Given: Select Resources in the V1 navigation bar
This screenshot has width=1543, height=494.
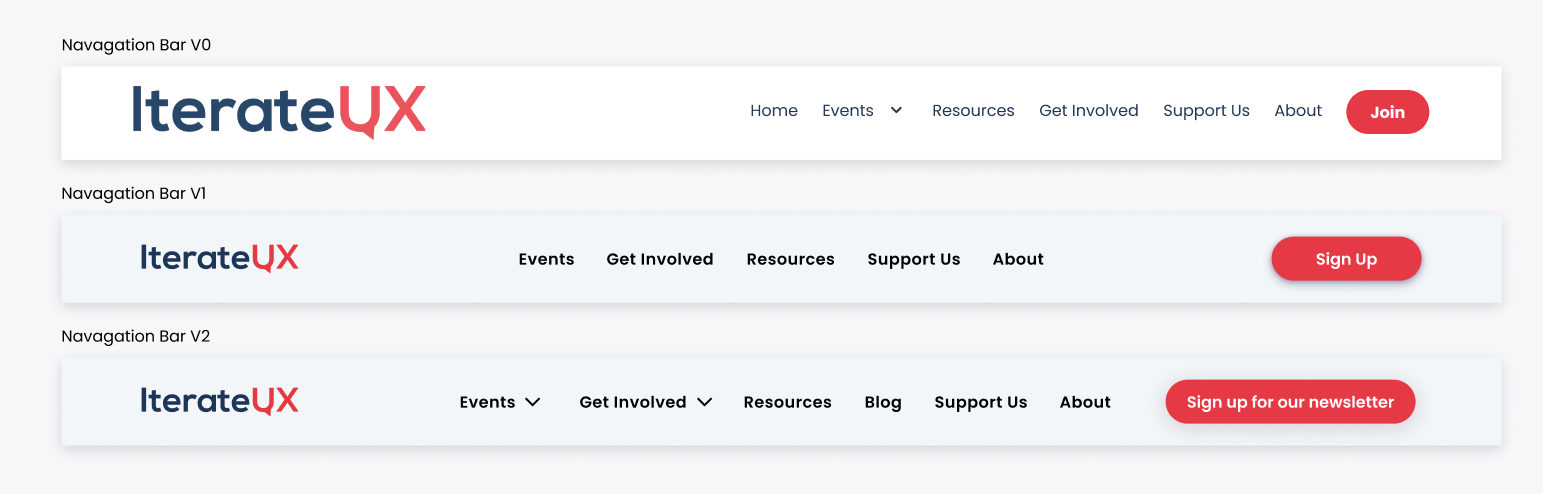Looking at the screenshot, I should [790, 259].
